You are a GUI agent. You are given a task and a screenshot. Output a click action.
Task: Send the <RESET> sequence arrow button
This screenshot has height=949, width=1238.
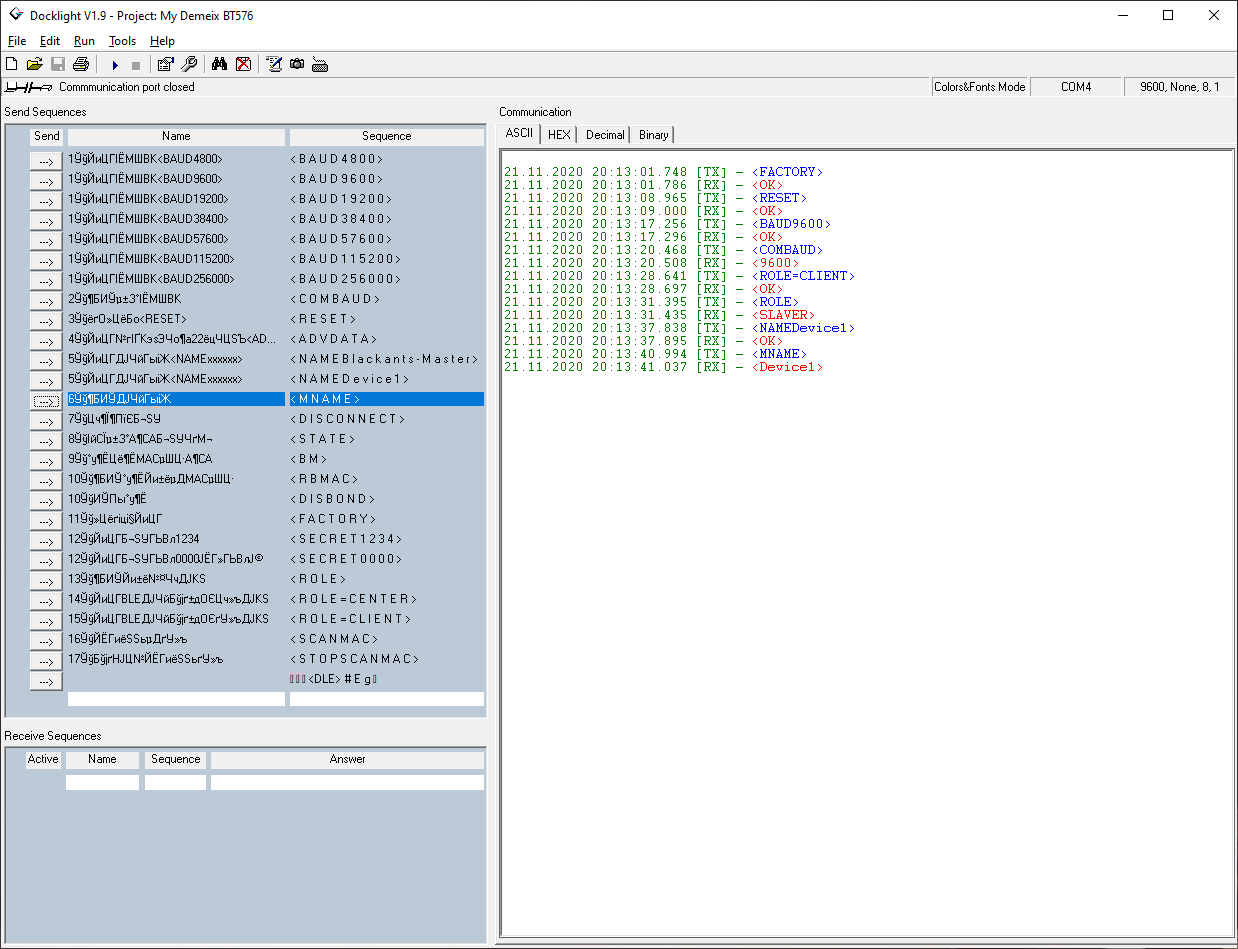(46, 320)
